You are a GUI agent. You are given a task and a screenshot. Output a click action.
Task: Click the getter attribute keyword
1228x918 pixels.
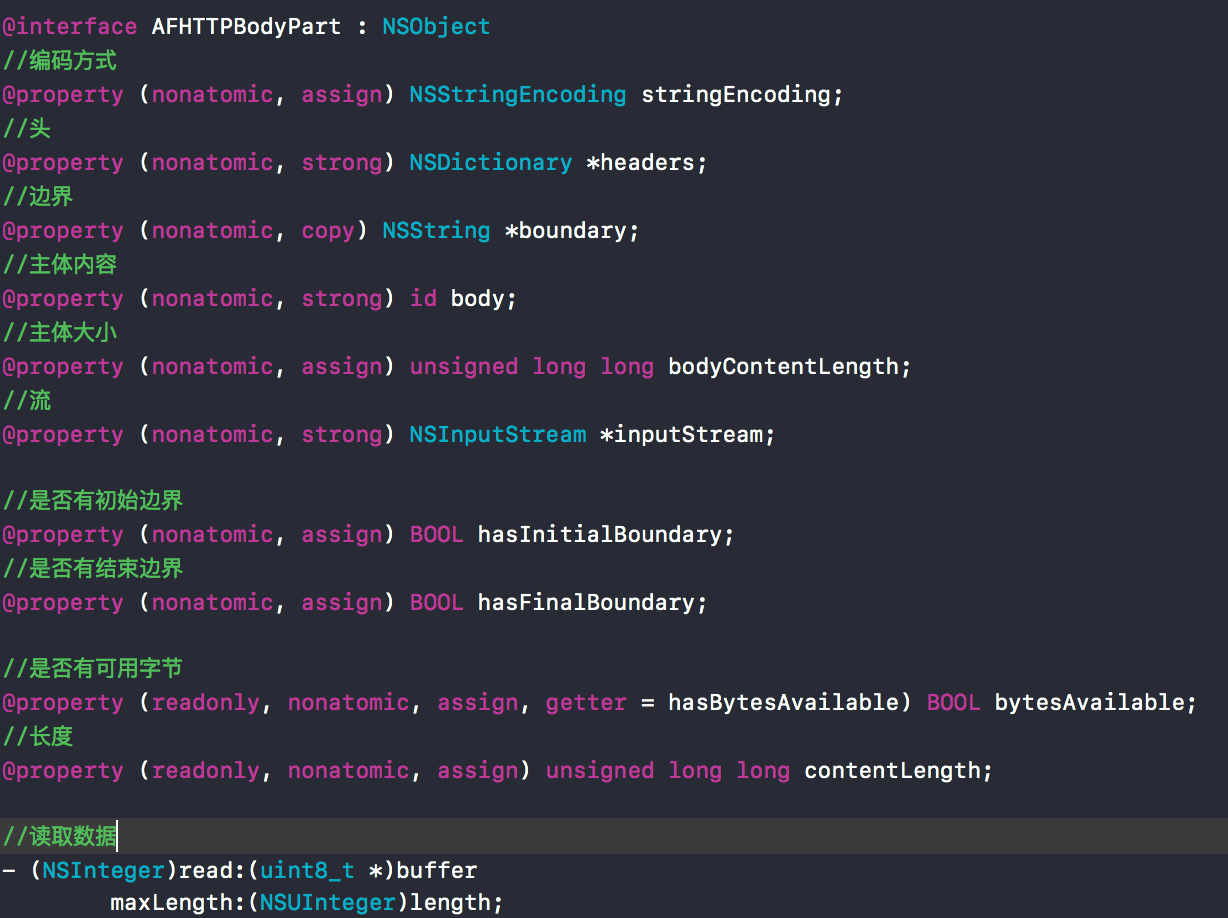pos(586,702)
